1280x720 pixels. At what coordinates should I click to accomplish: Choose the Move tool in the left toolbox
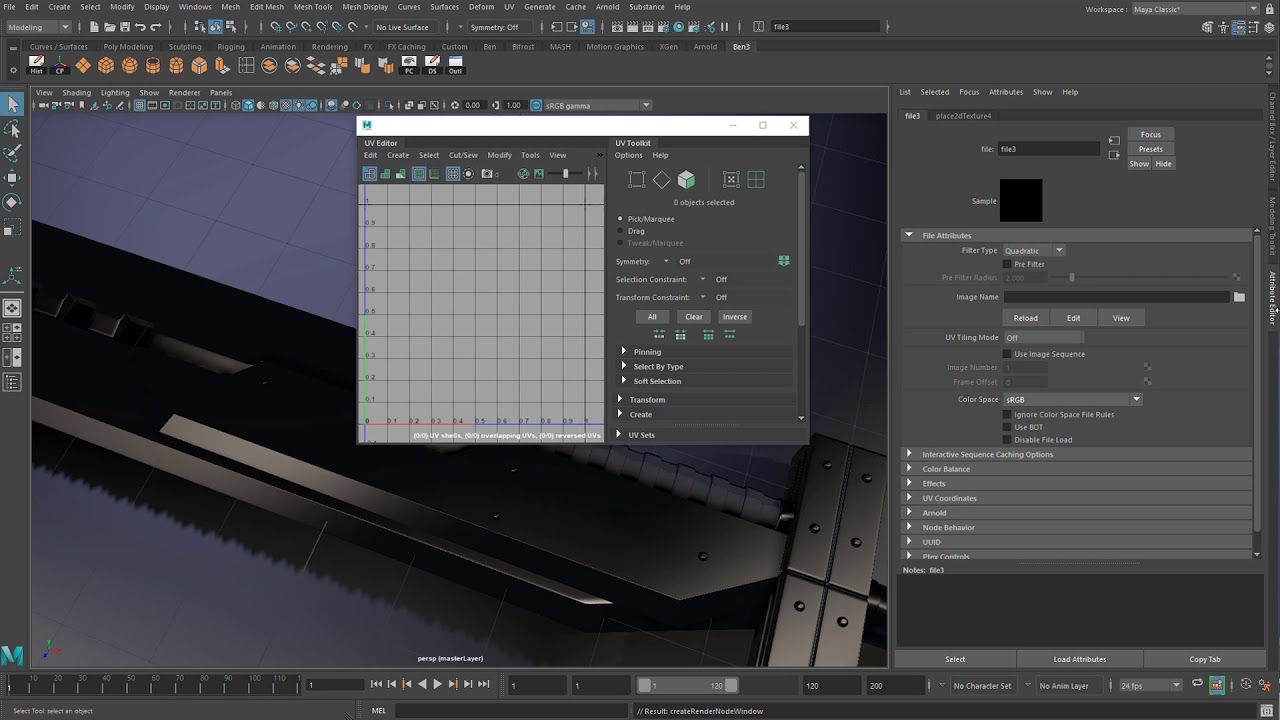pyautogui.click(x=13, y=178)
